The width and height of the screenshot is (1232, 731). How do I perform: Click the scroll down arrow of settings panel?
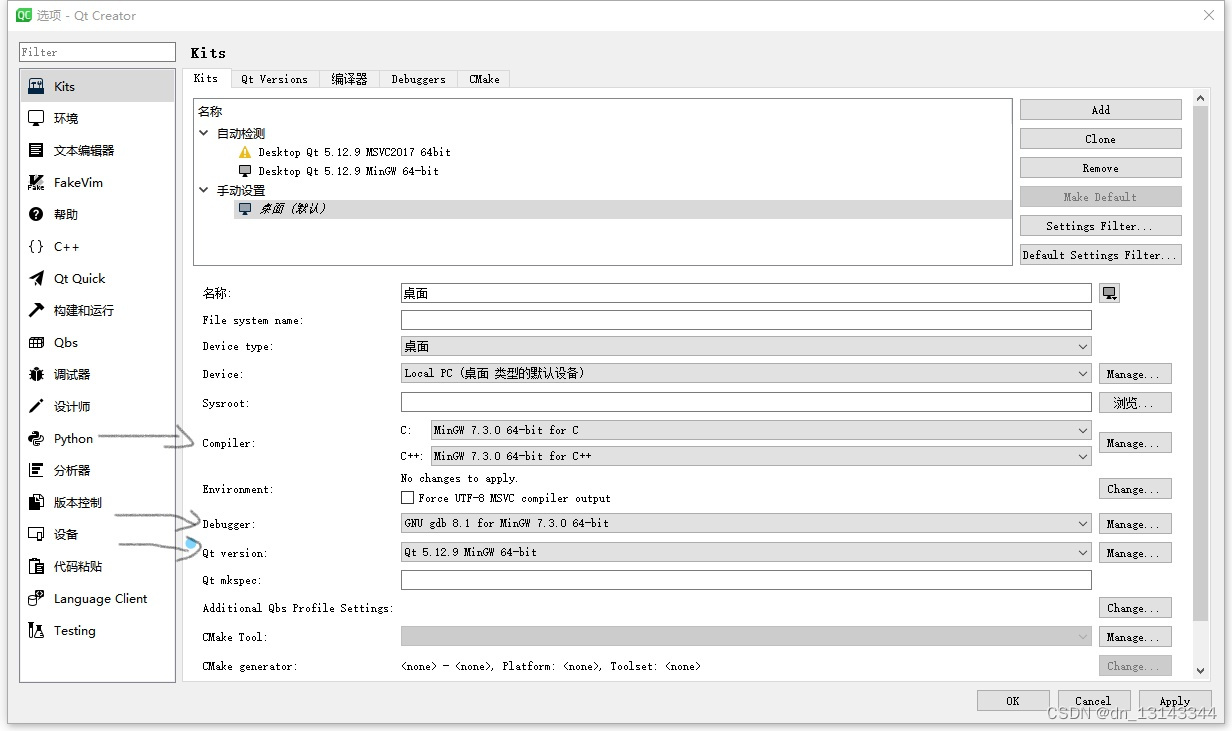1201,672
